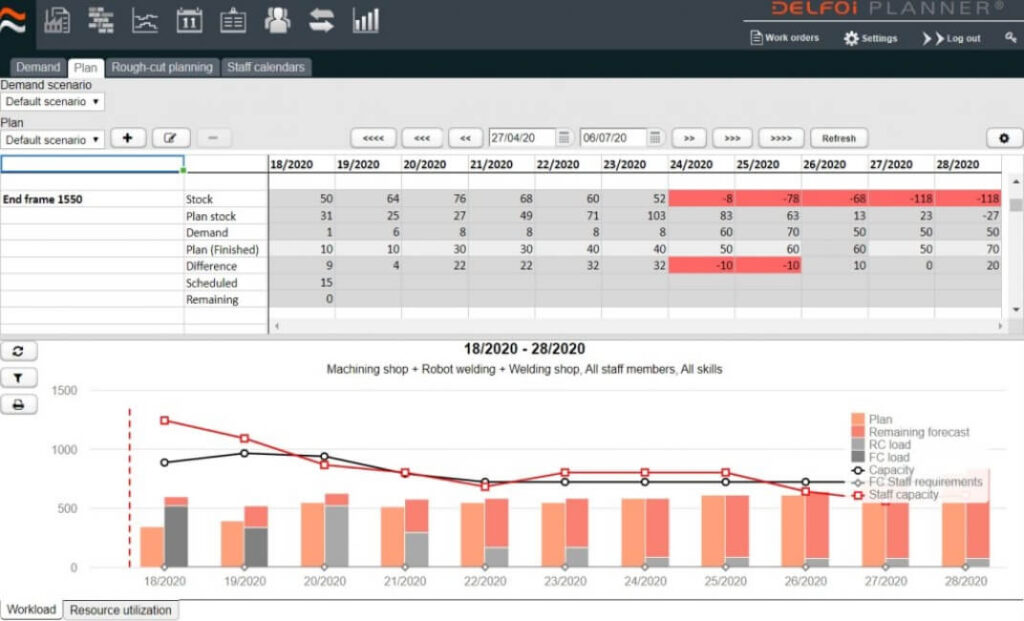Image resolution: width=1024 pixels, height=621 pixels.
Task: Toggle the Capacity line in legend
Action: [890, 470]
